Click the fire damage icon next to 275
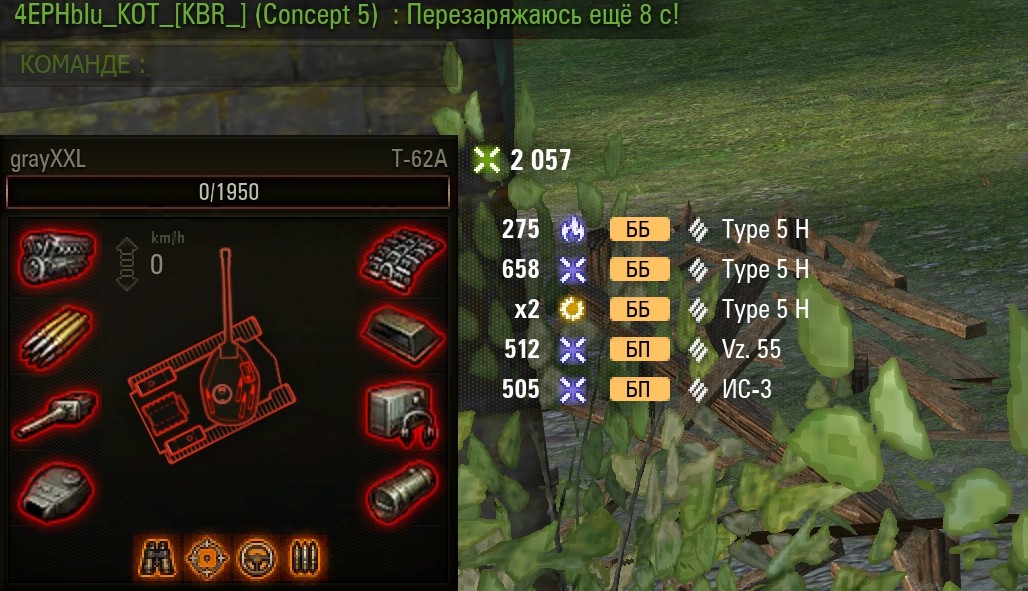1028x591 pixels. (x=572, y=230)
